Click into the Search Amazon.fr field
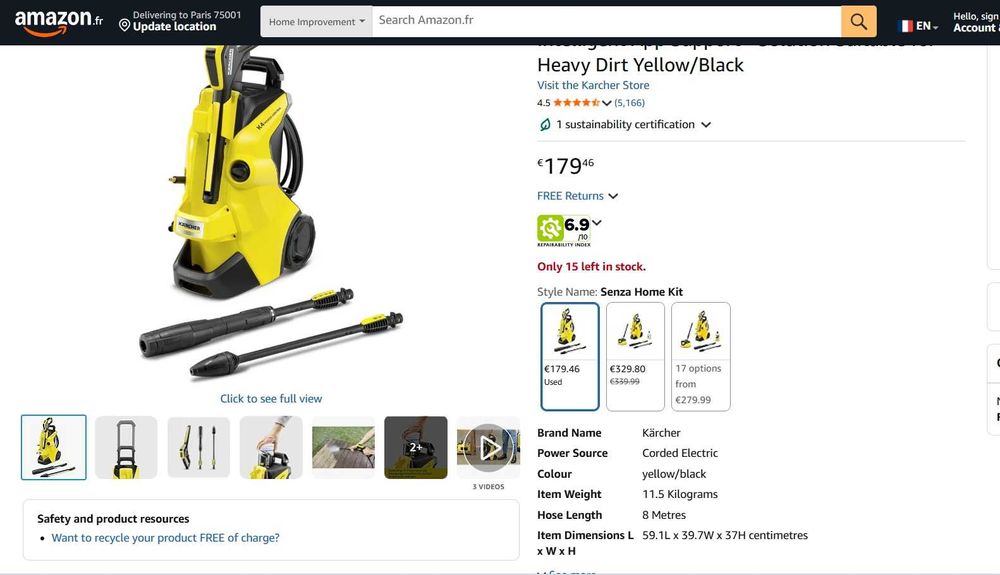Image resolution: width=1000 pixels, height=575 pixels. 607,21
